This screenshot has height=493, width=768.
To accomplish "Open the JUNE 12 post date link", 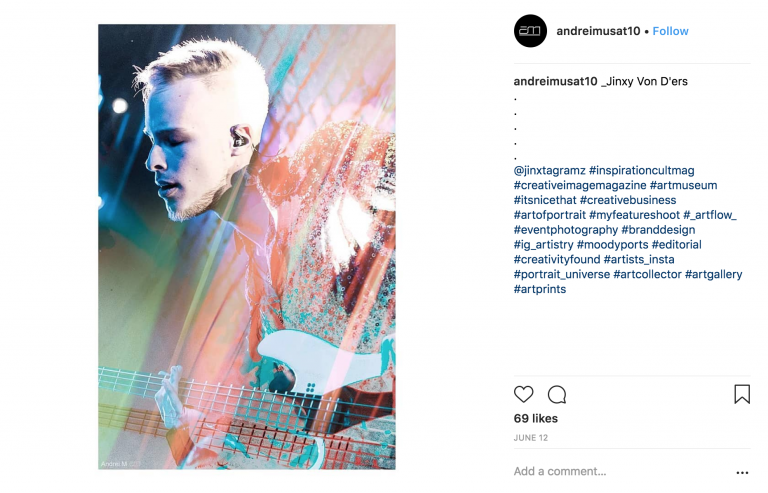I will [x=531, y=438].
